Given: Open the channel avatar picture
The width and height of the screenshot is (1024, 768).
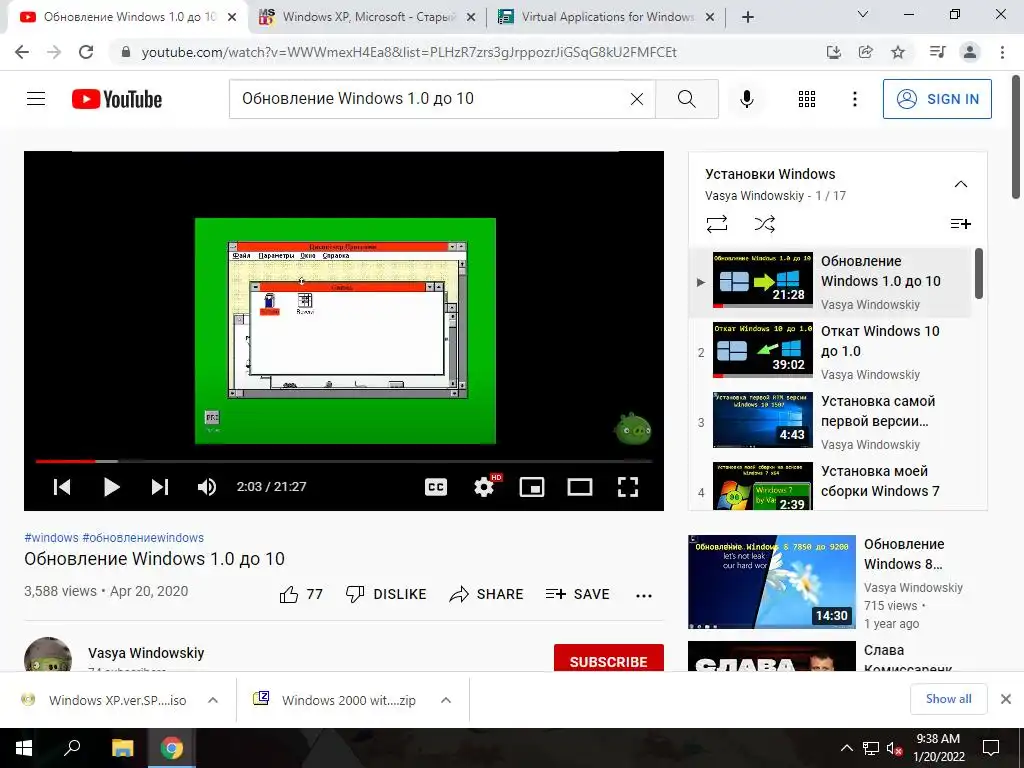Looking at the screenshot, I should tap(48, 655).
